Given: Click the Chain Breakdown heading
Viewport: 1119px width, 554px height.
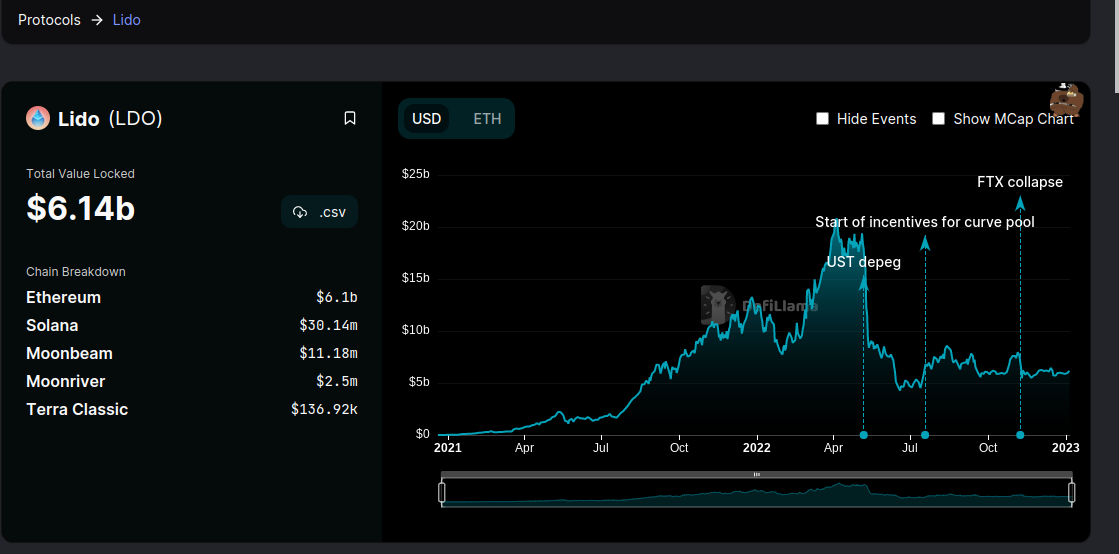Looking at the screenshot, I should pyautogui.click(x=76, y=271).
